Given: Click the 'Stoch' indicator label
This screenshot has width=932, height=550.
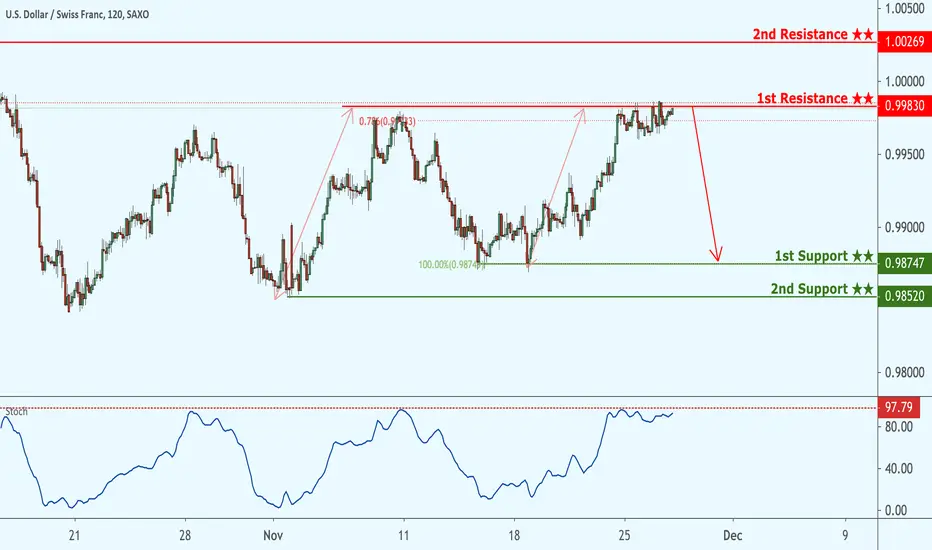Looking at the screenshot, I should click(17, 411).
